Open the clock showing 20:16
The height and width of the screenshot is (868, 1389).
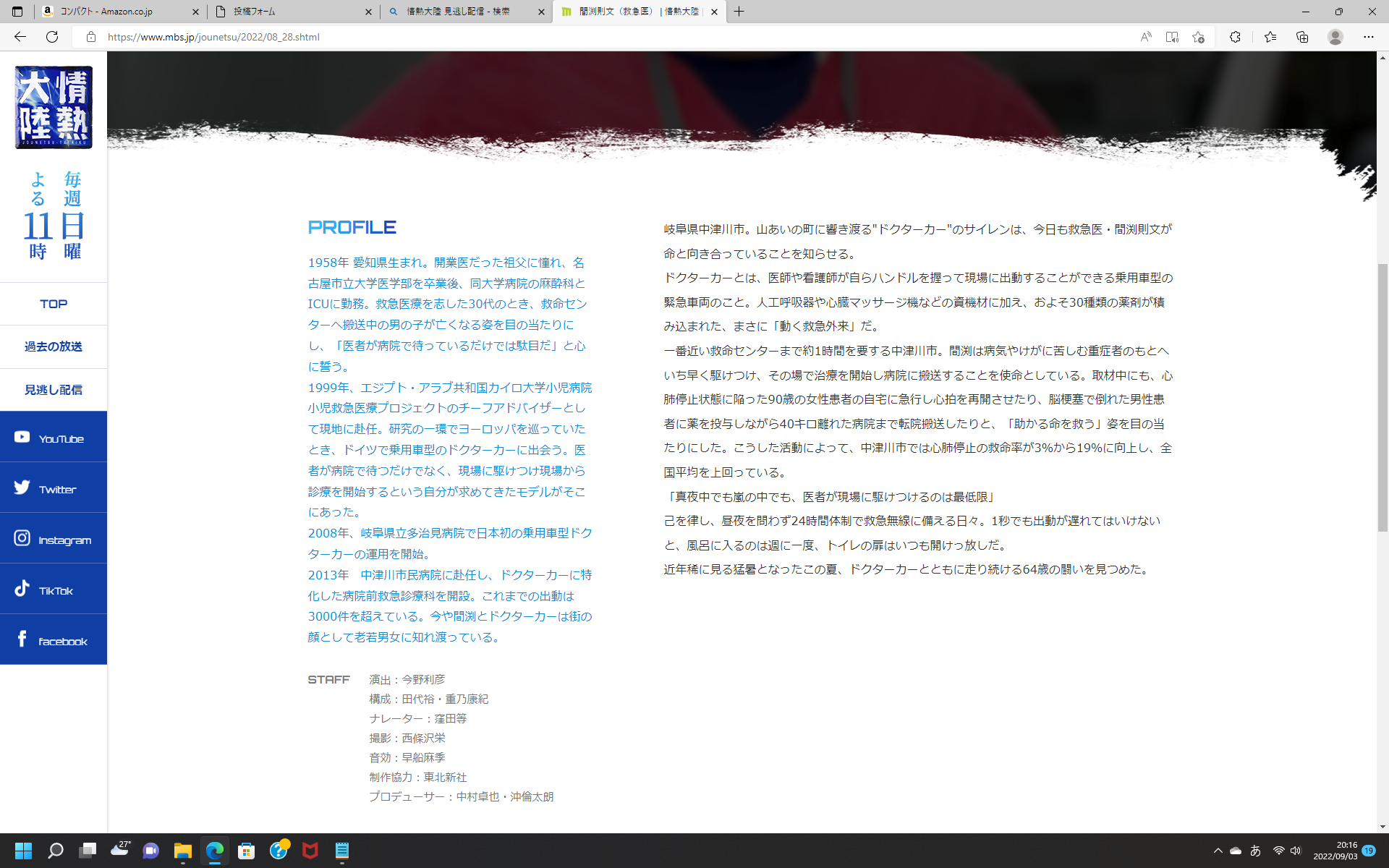(x=1335, y=851)
